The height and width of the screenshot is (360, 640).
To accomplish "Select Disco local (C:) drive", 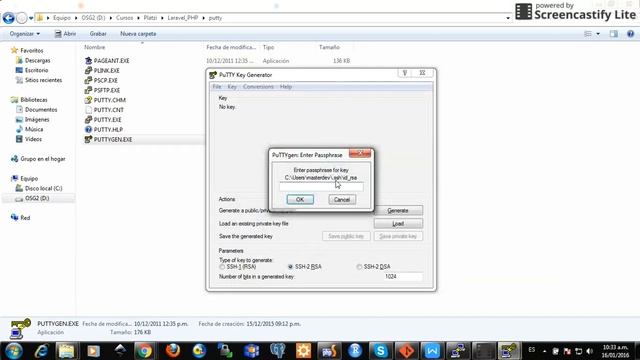I will [43, 188].
